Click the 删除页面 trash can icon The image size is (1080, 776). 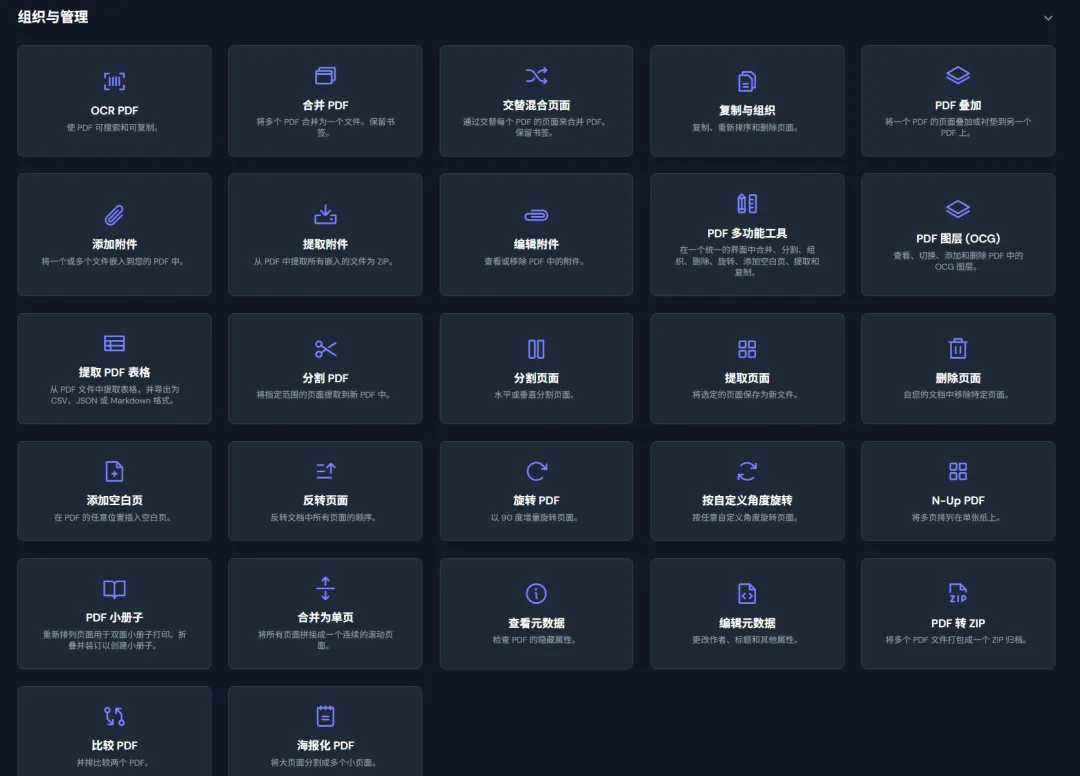click(x=957, y=348)
